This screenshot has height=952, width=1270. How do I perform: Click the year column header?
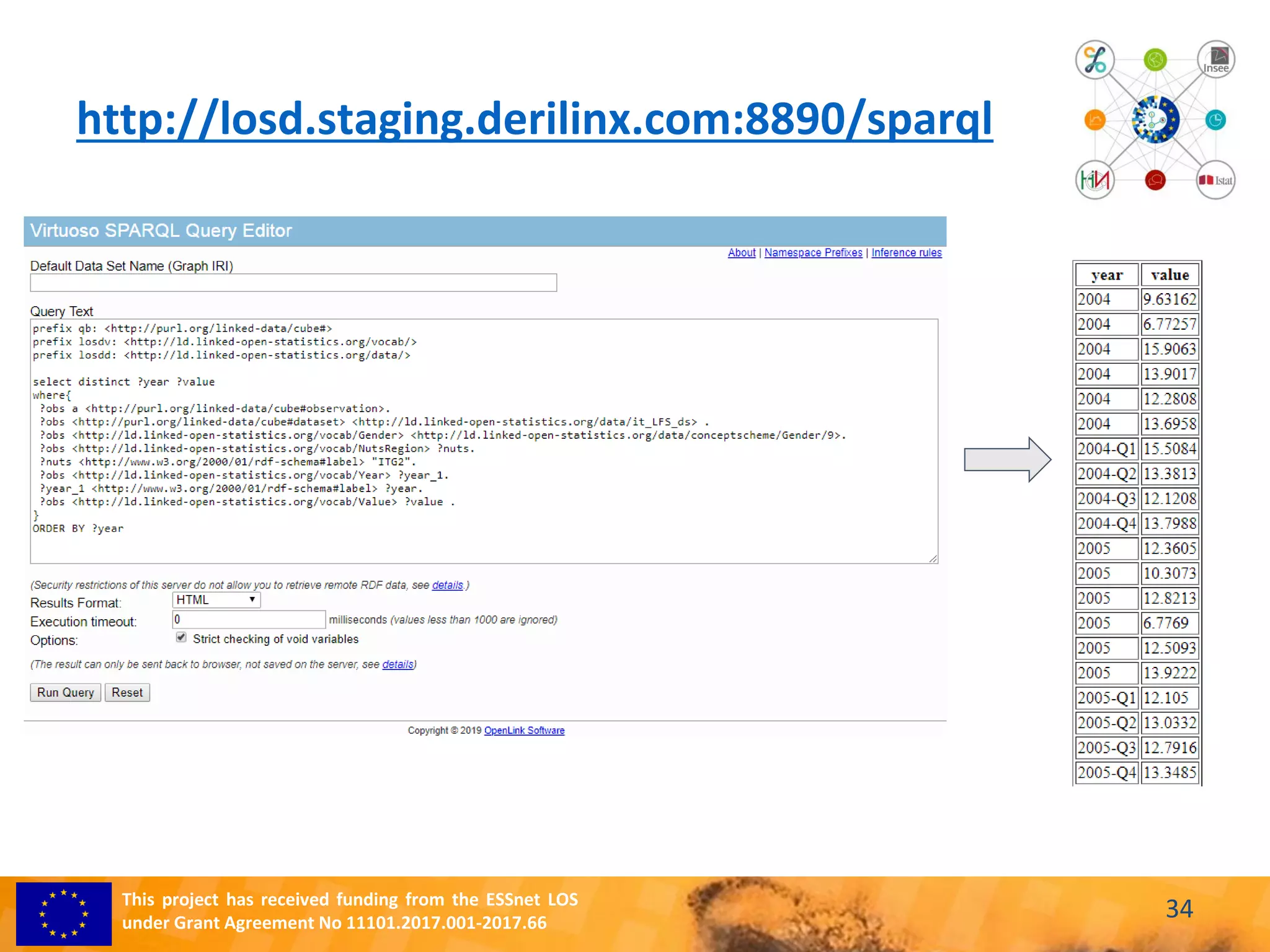[x=1107, y=275]
